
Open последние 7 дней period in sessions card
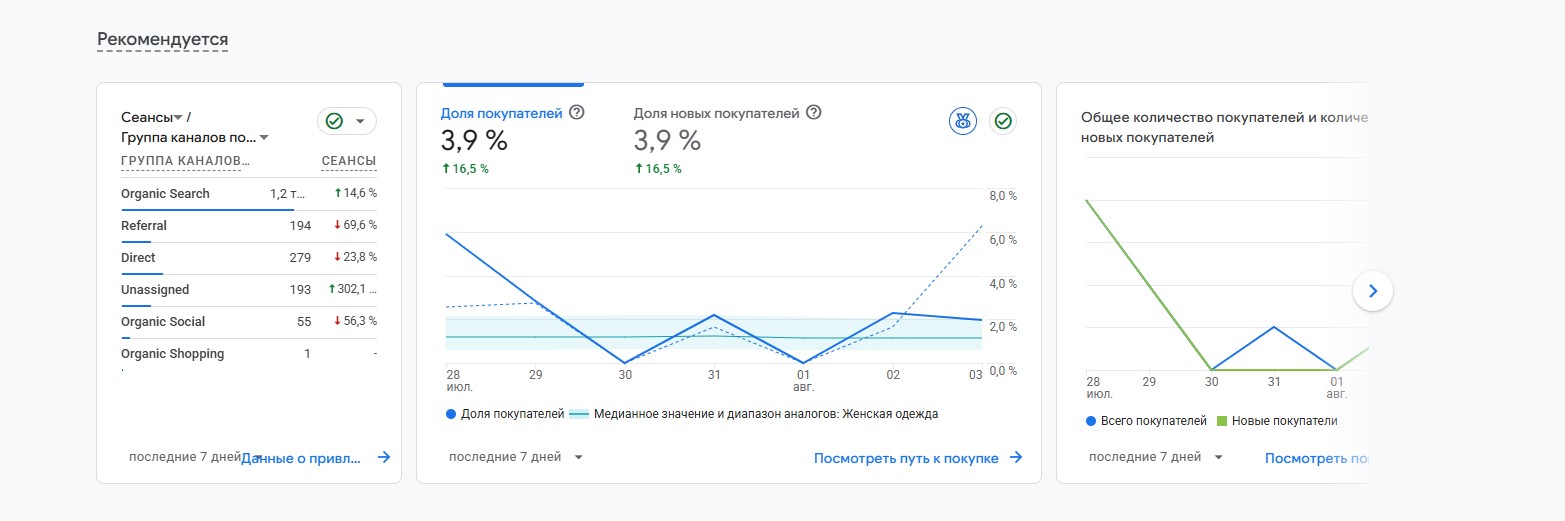185,457
